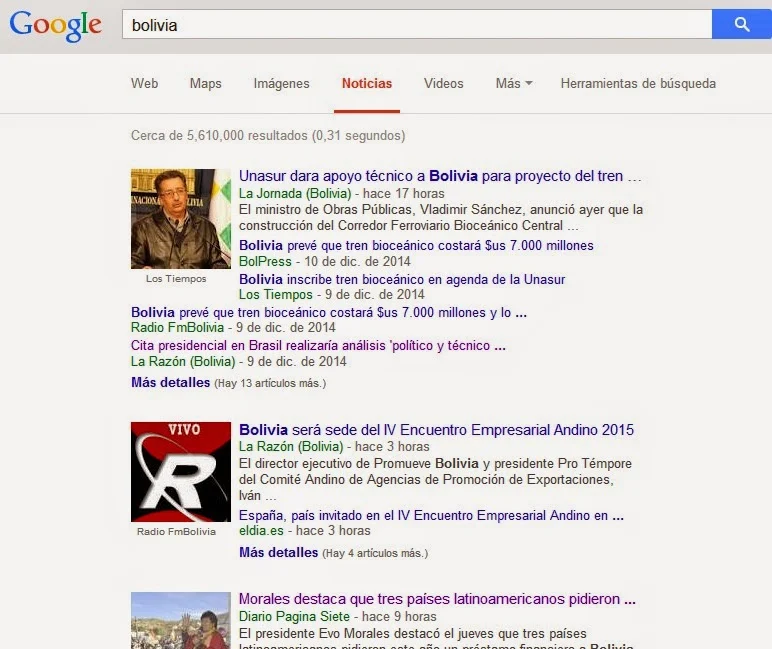772x649 pixels.
Task: Switch to the Web tab
Action: [144, 83]
